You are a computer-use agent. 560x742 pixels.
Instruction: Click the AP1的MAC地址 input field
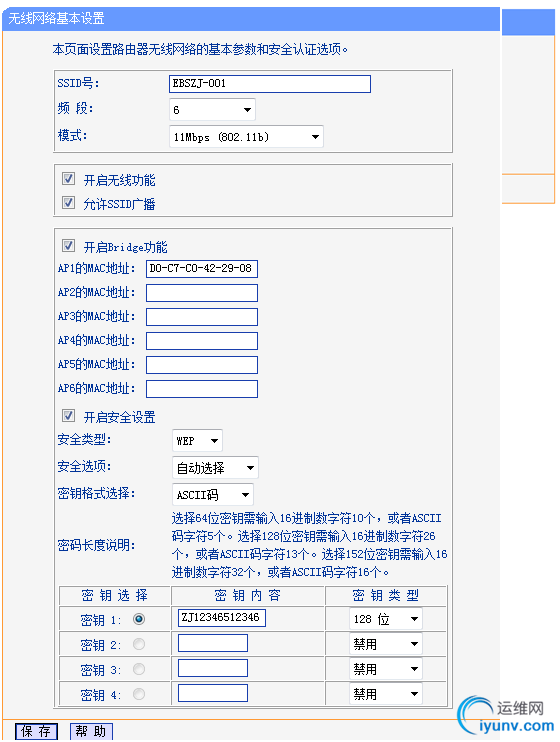202,268
